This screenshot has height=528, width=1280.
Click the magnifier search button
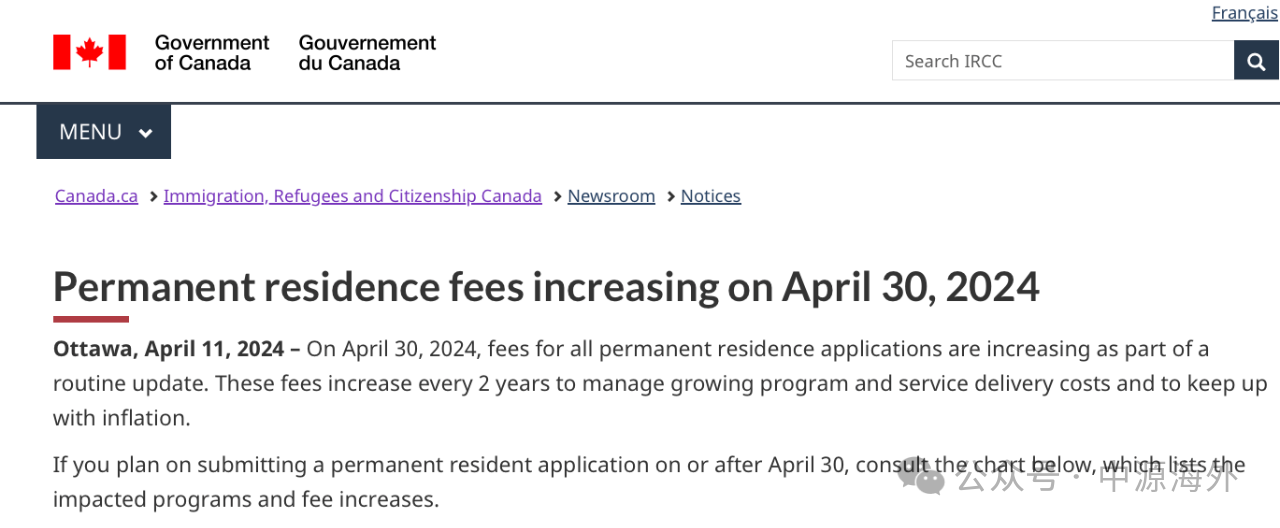[1256, 61]
